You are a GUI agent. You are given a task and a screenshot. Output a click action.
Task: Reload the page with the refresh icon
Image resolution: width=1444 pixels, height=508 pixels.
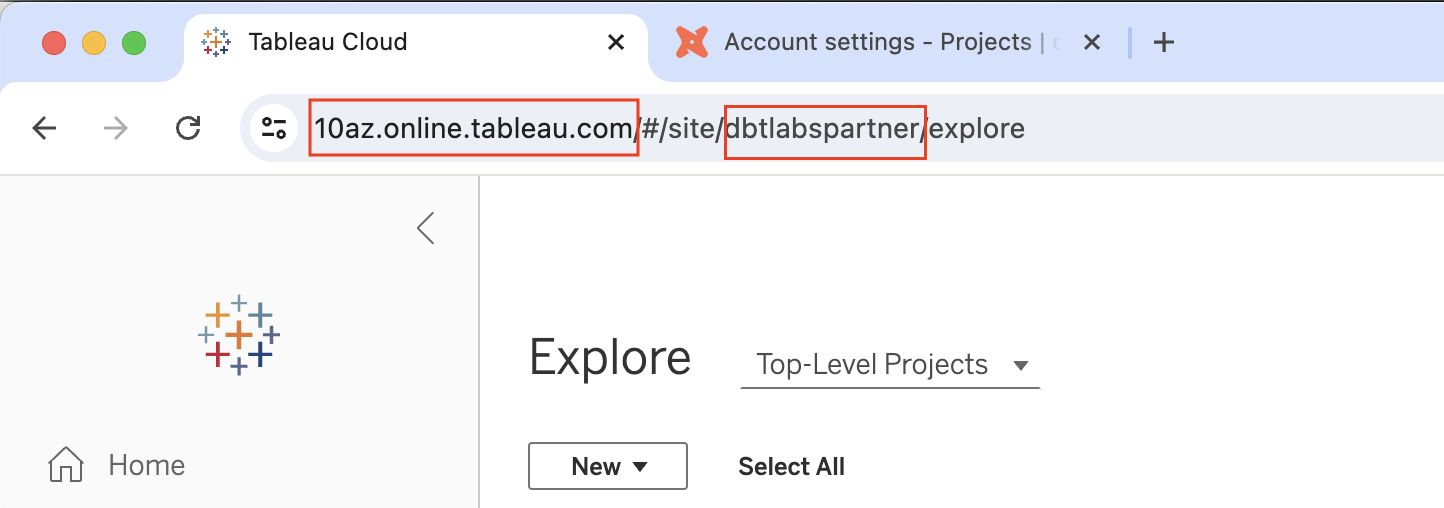click(188, 128)
